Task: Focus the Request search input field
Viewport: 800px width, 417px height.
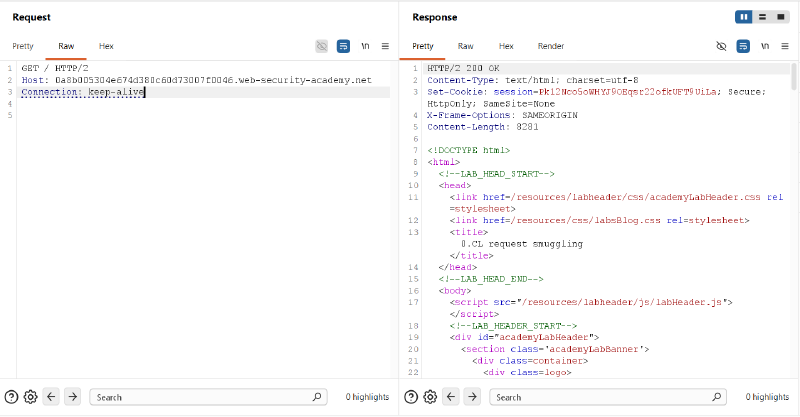Action: pos(208,397)
